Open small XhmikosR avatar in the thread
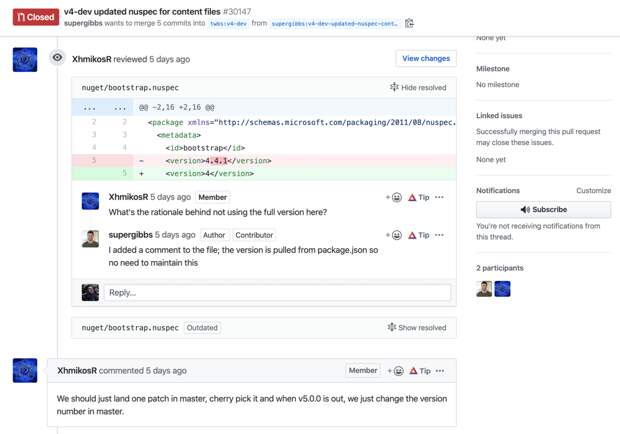Image resolution: width=620 pixels, height=434 pixels. (90, 201)
